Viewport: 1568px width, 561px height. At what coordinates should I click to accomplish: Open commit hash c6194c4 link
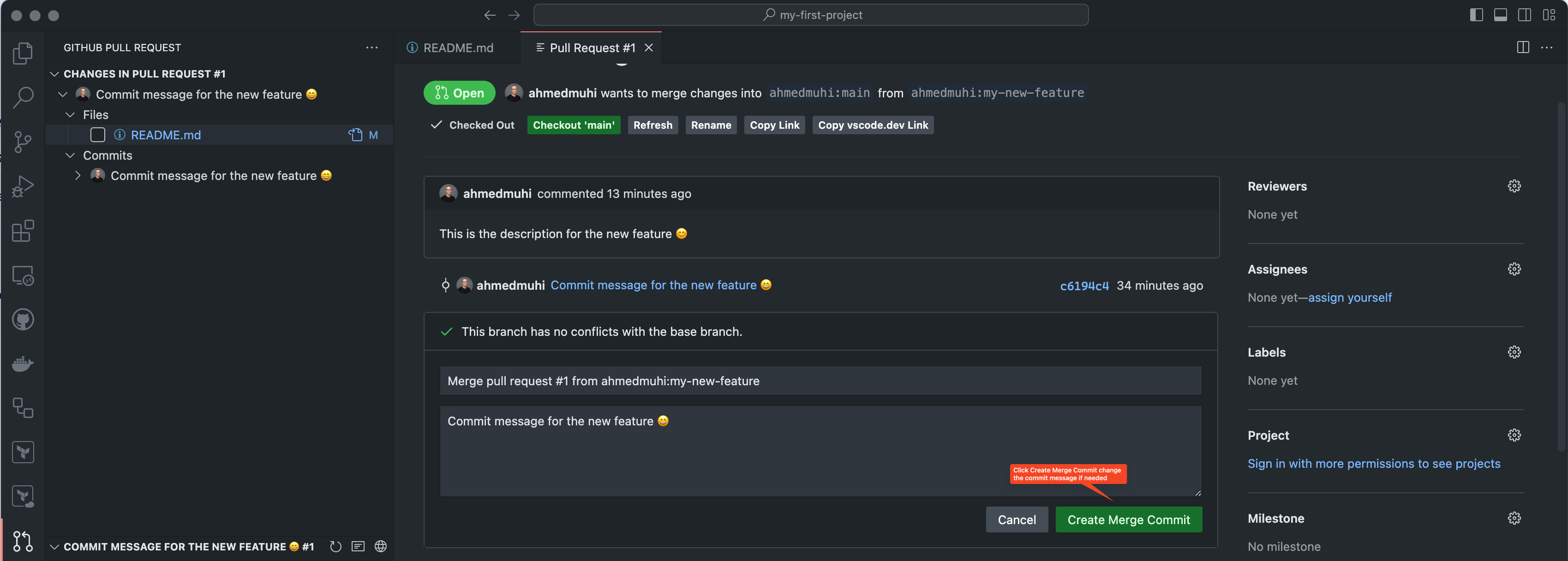(1084, 286)
